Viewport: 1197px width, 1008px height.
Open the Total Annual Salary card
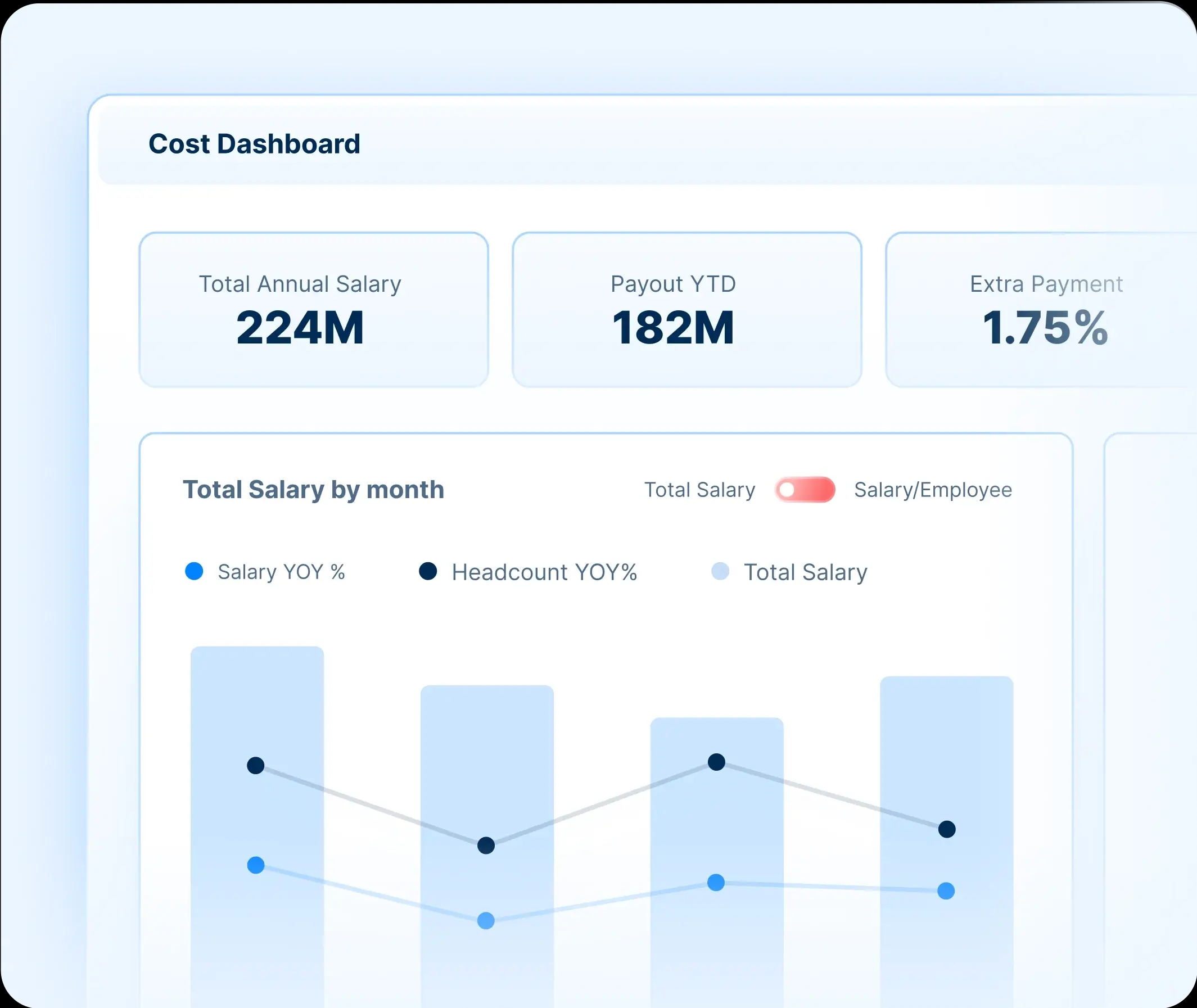tap(314, 310)
